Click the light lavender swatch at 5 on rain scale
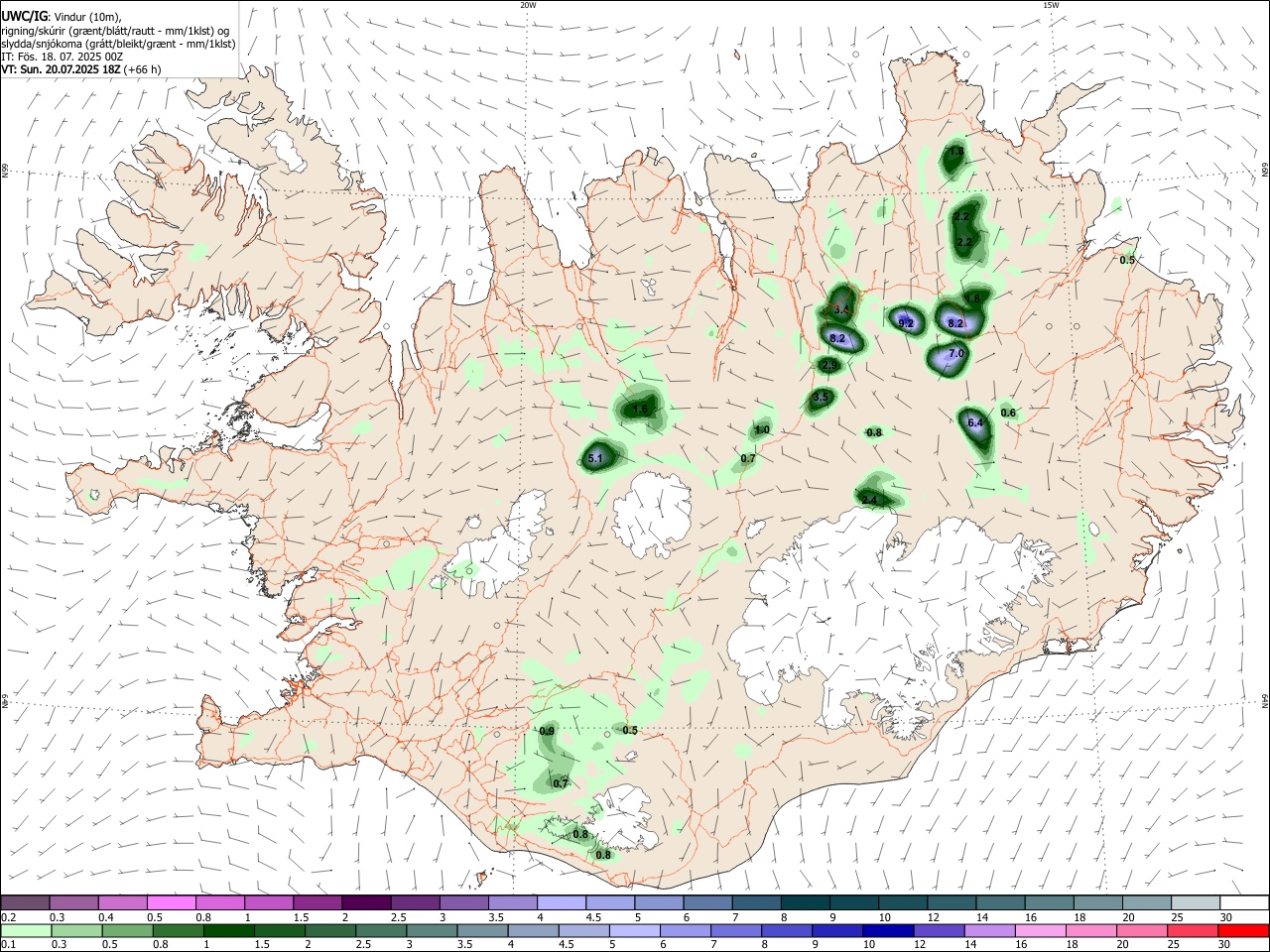 pos(634,930)
